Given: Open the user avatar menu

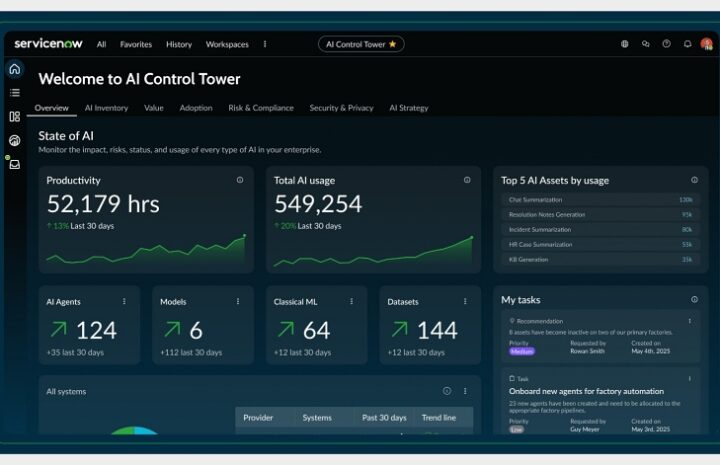Looking at the screenshot, I should tap(707, 44).
